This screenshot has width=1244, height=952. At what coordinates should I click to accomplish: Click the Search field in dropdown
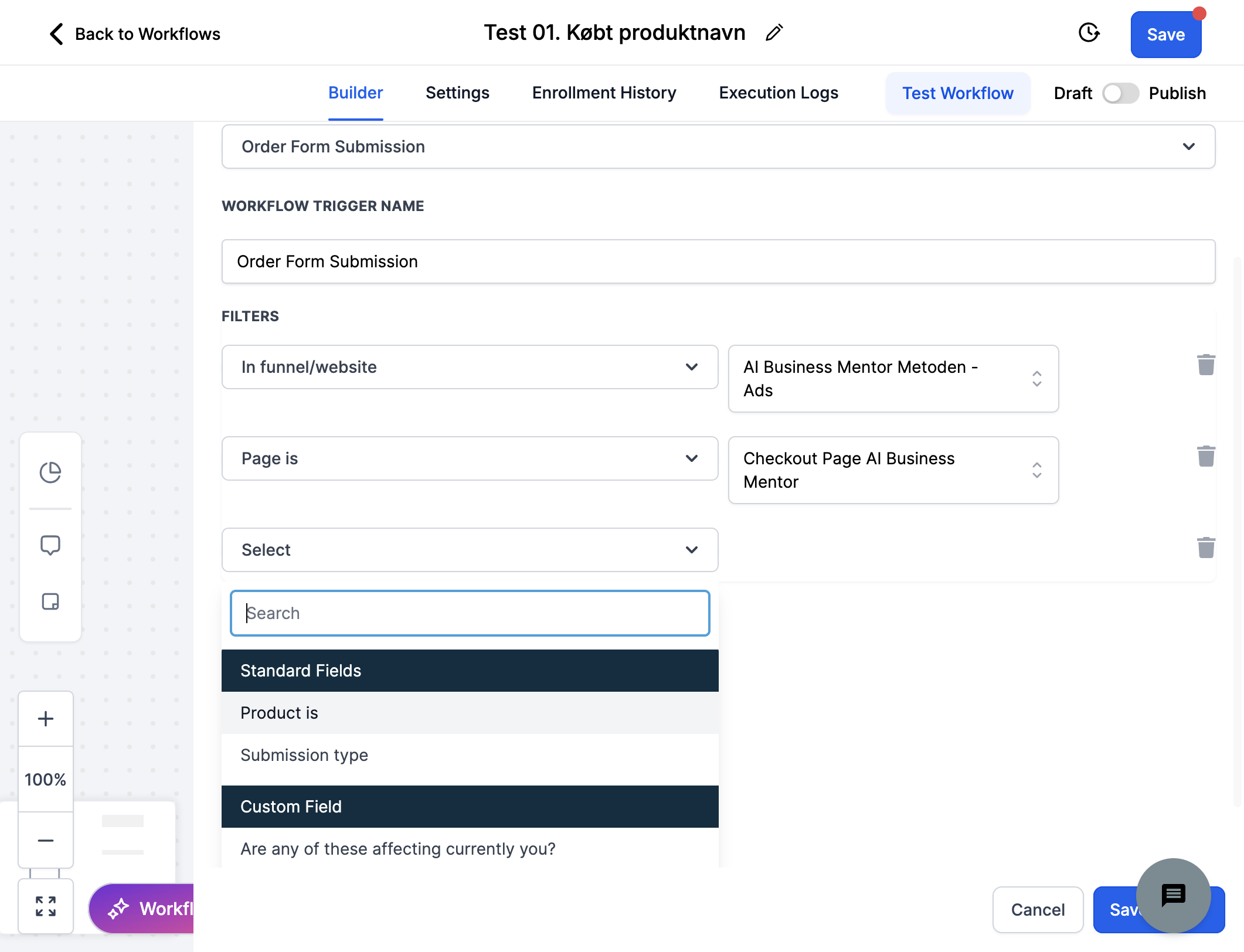pos(470,613)
